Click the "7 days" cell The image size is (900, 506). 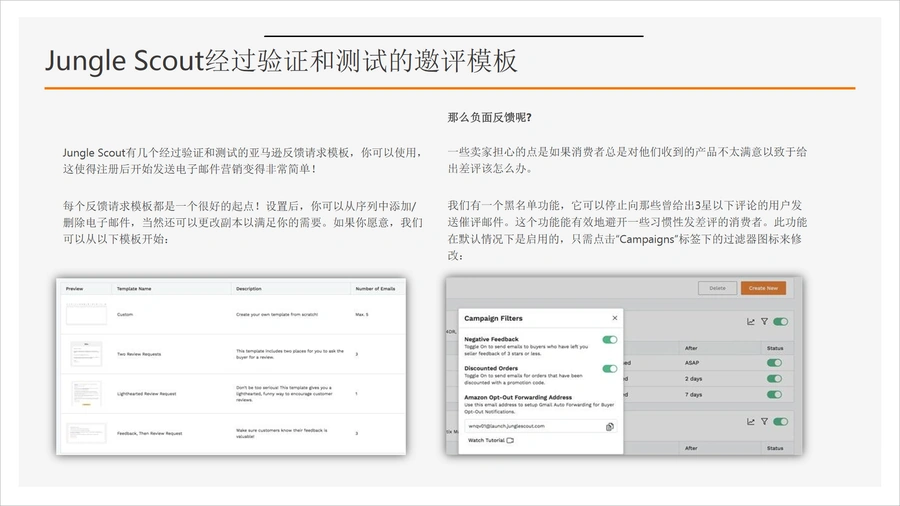pos(693,395)
